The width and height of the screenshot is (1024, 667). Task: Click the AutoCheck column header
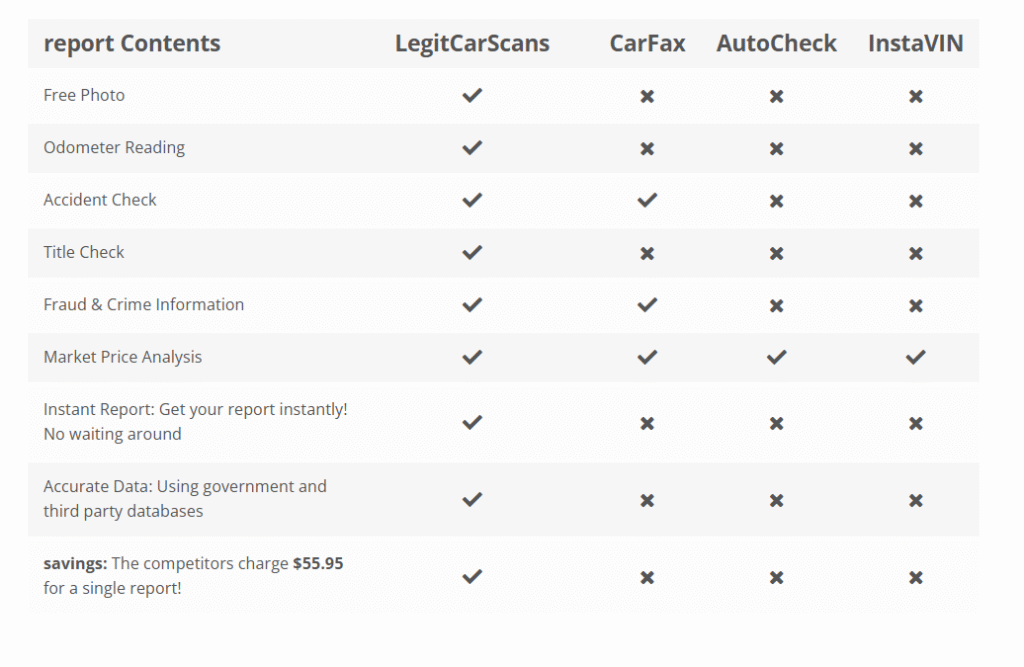[776, 44]
